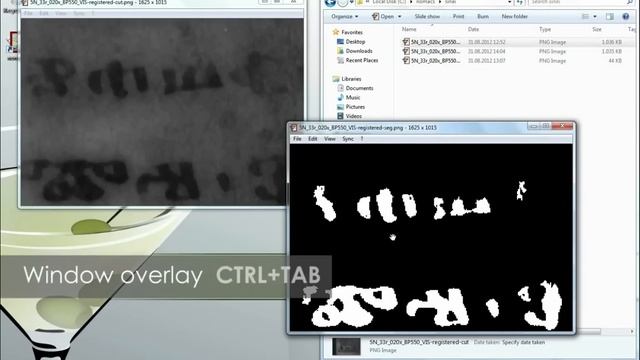The width and height of the screenshot is (640, 360).
Task: Click the Music note icon under Libraries
Action: [340, 98]
